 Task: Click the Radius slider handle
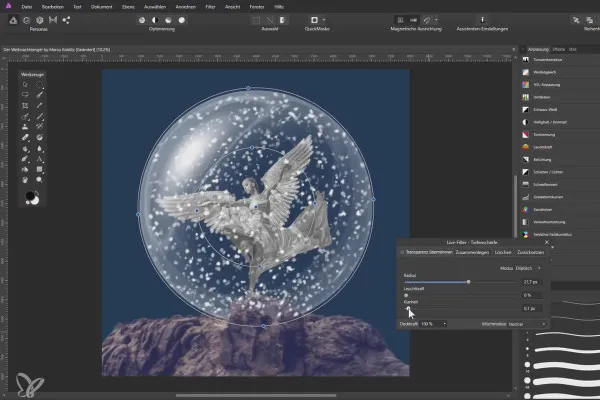coord(468,282)
